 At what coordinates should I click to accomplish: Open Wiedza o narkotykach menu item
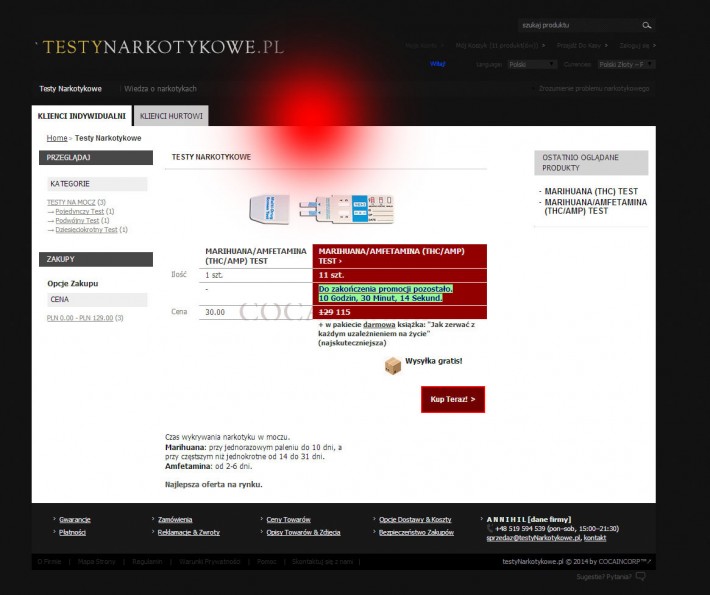pos(160,89)
